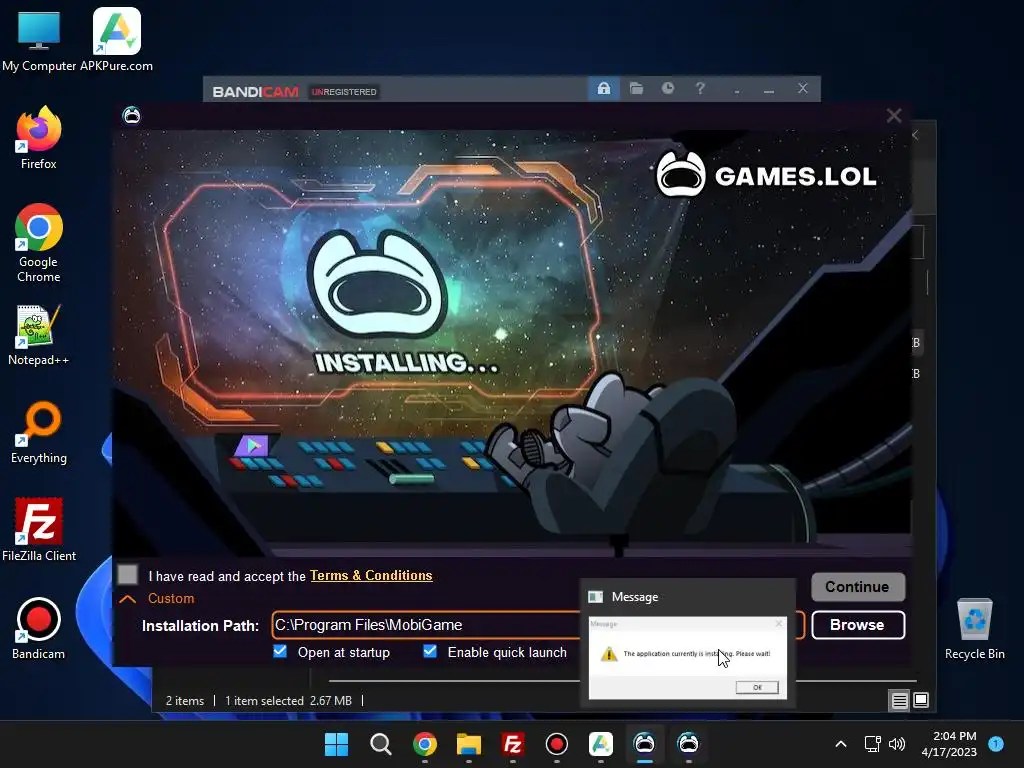Open the clock showing 2:04 PM
Viewport: 1024px width, 768px height.
[x=949, y=744]
